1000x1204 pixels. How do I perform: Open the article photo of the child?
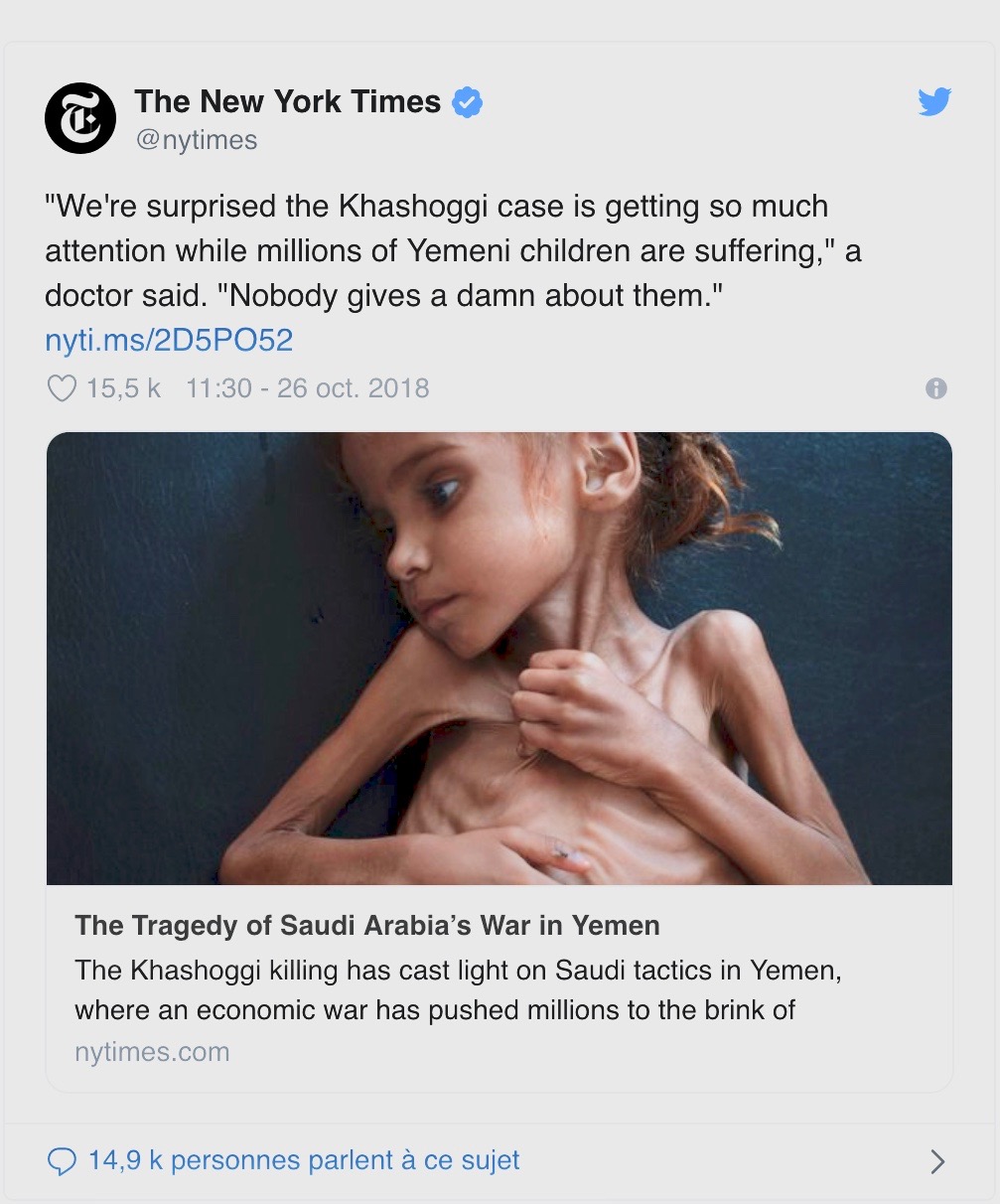(x=500, y=658)
